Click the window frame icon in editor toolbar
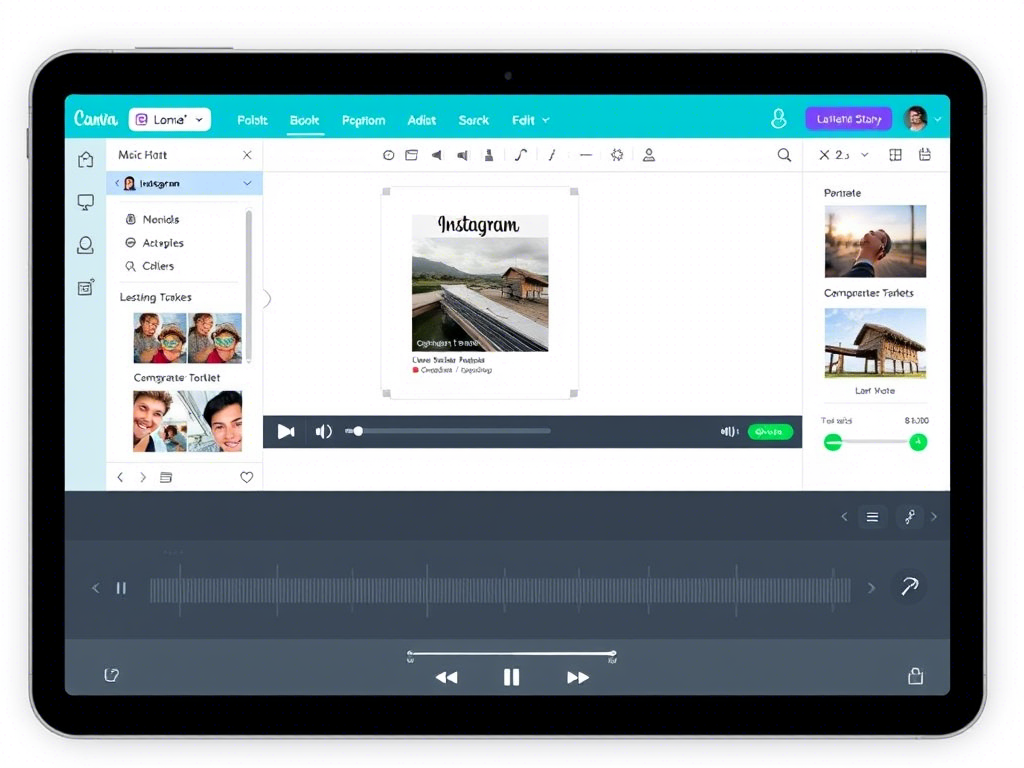 tap(411, 155)
